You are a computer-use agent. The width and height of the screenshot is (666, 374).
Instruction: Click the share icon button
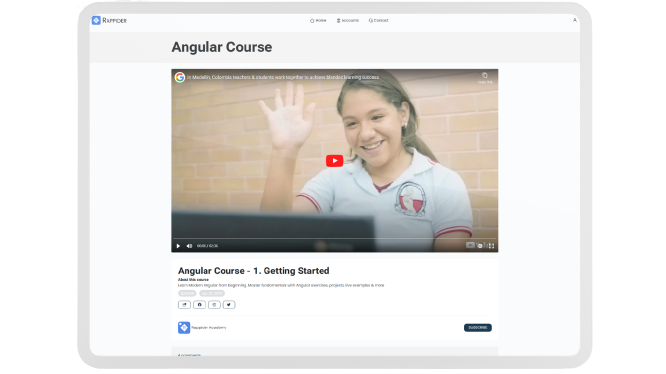184,304
